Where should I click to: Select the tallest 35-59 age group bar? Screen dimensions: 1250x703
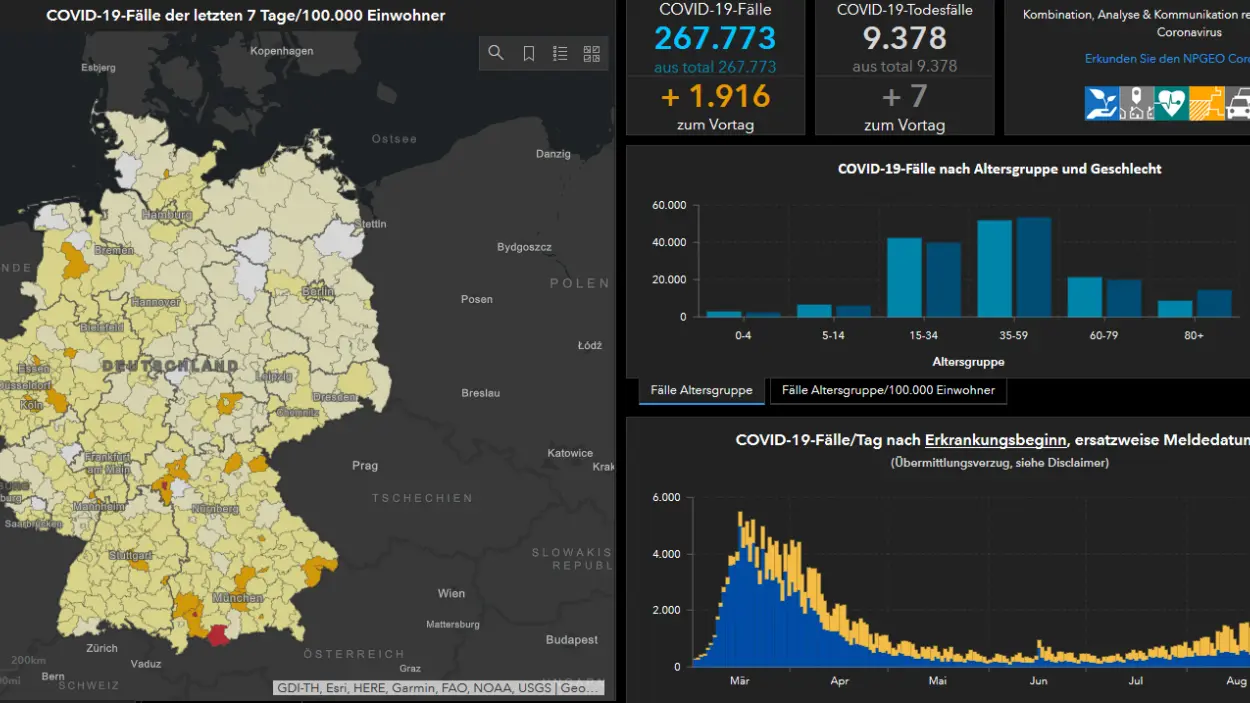tap(1034, 268)
